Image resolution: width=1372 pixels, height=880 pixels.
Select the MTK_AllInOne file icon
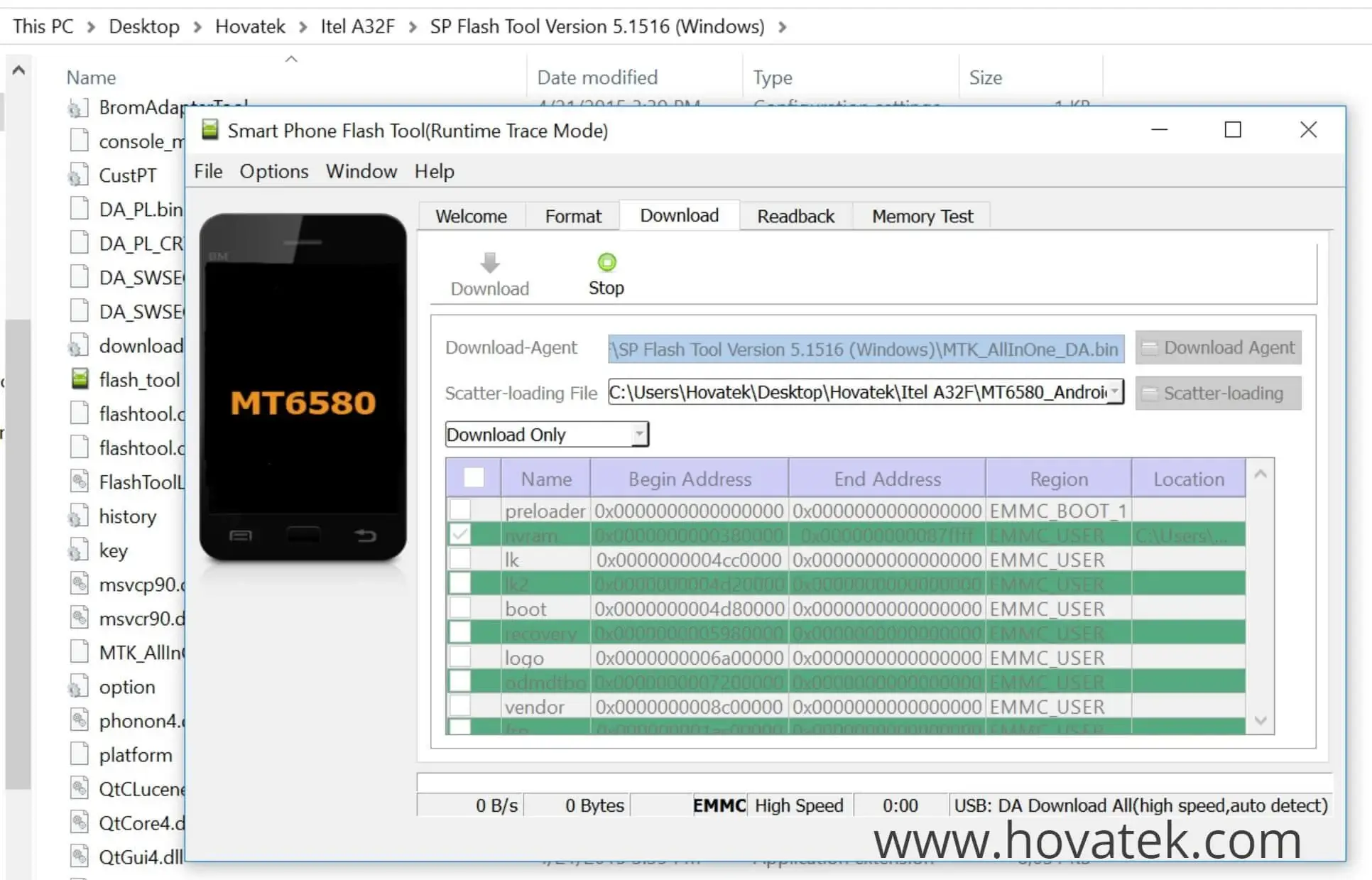[x=80, y=651]
